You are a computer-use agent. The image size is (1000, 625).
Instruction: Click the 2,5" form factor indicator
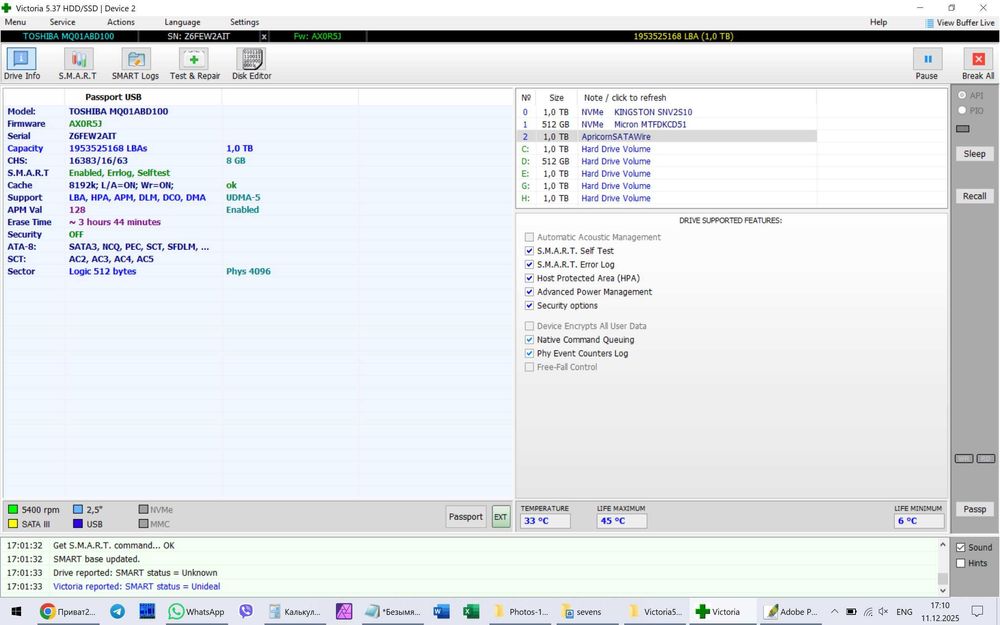pyautogui.click(x=78, y=510)
